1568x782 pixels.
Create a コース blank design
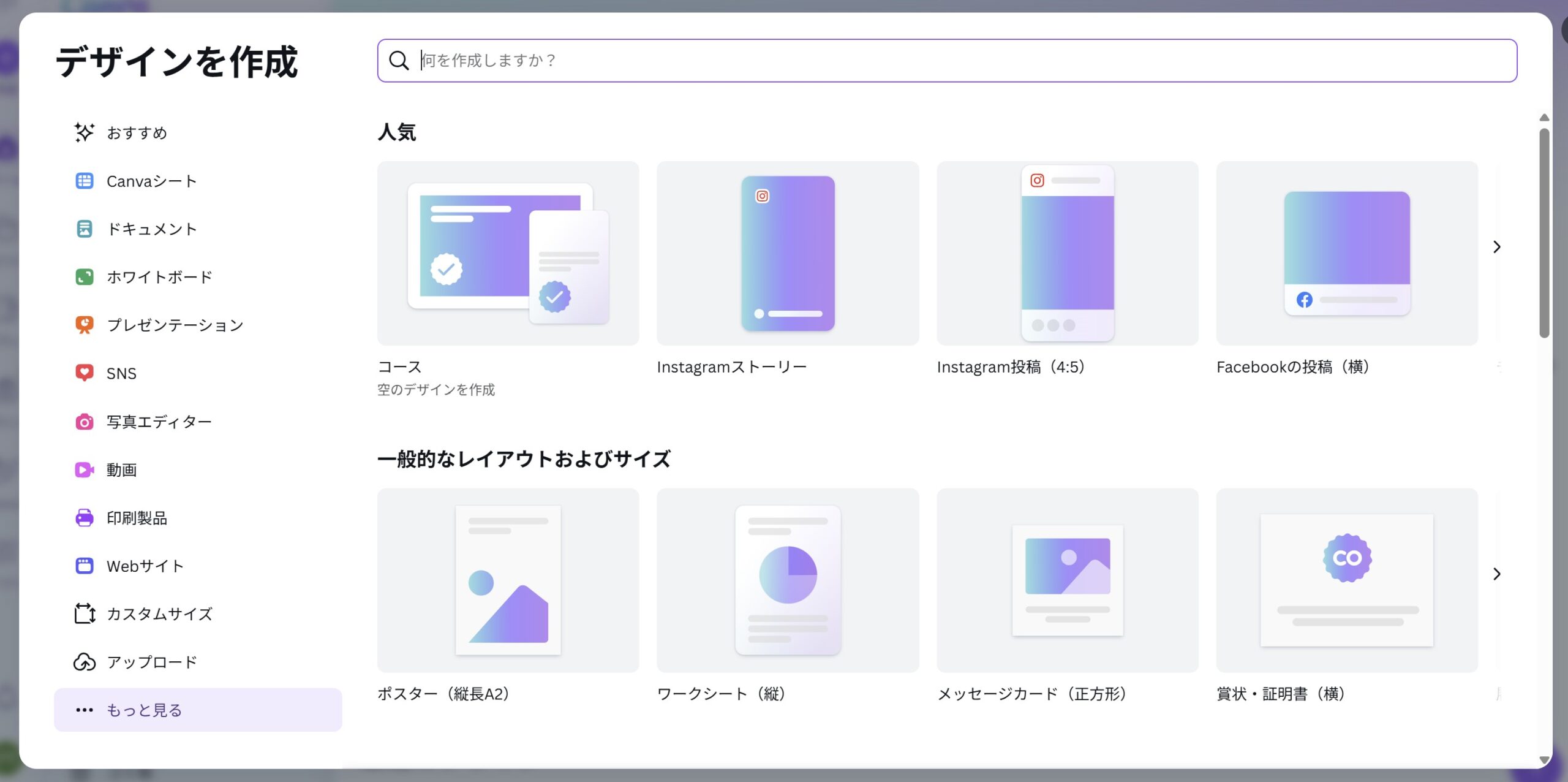click(508, 253)
